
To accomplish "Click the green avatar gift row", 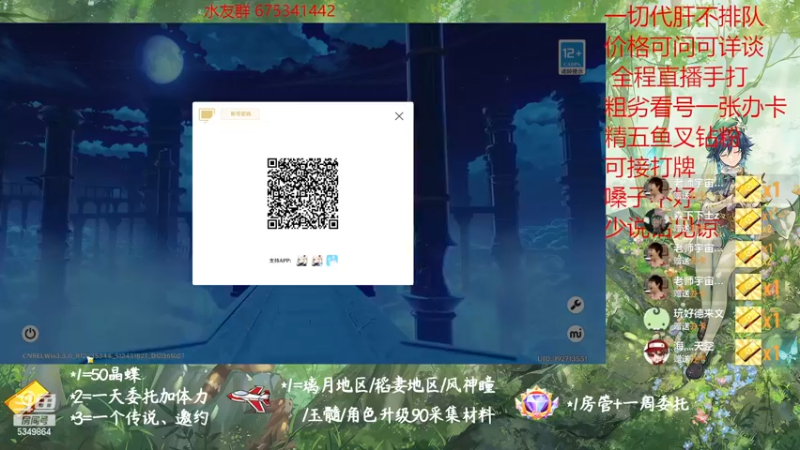I will tap(712, 319).
